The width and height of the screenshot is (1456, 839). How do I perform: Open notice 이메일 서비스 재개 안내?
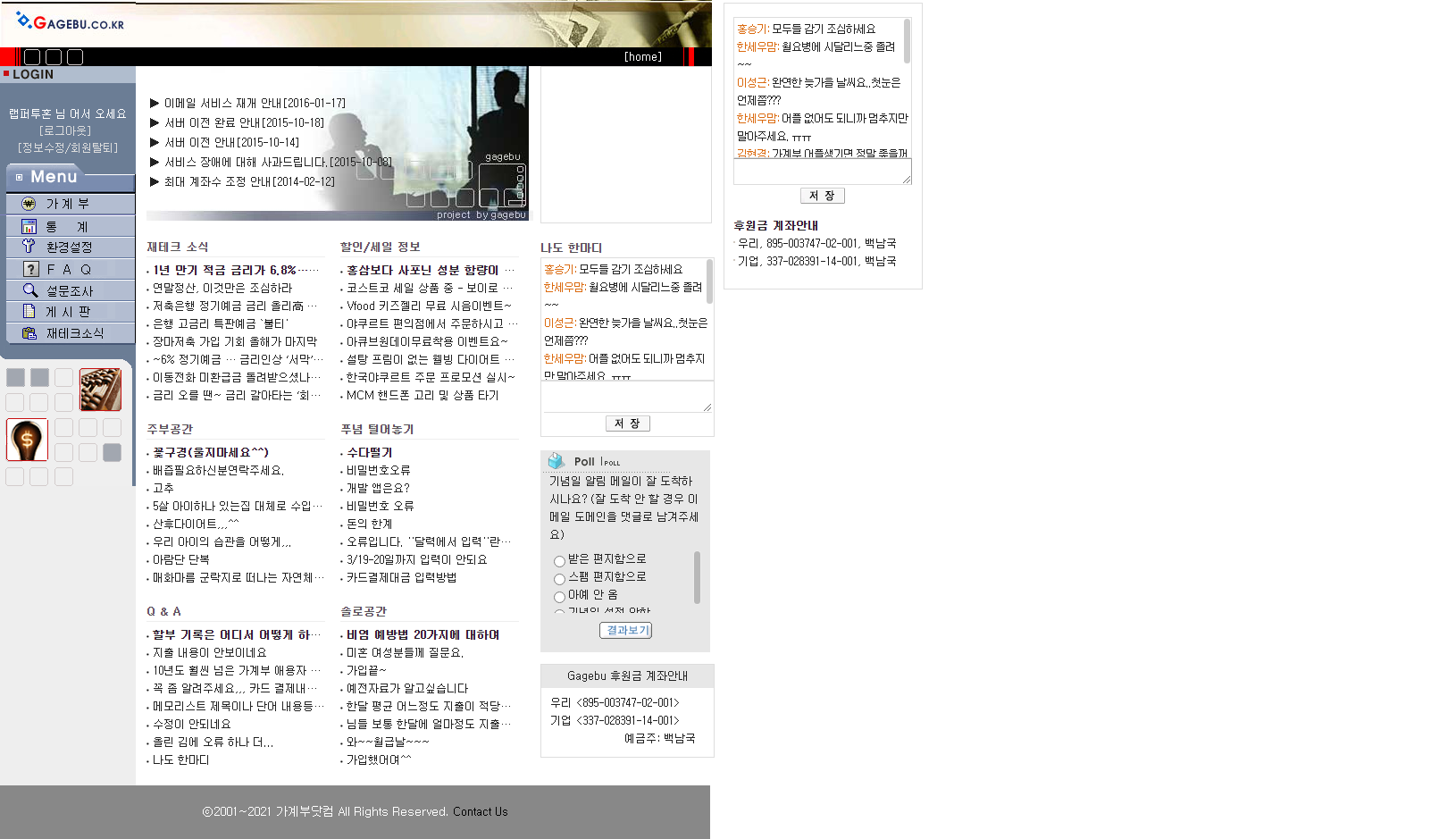[255, 104]
